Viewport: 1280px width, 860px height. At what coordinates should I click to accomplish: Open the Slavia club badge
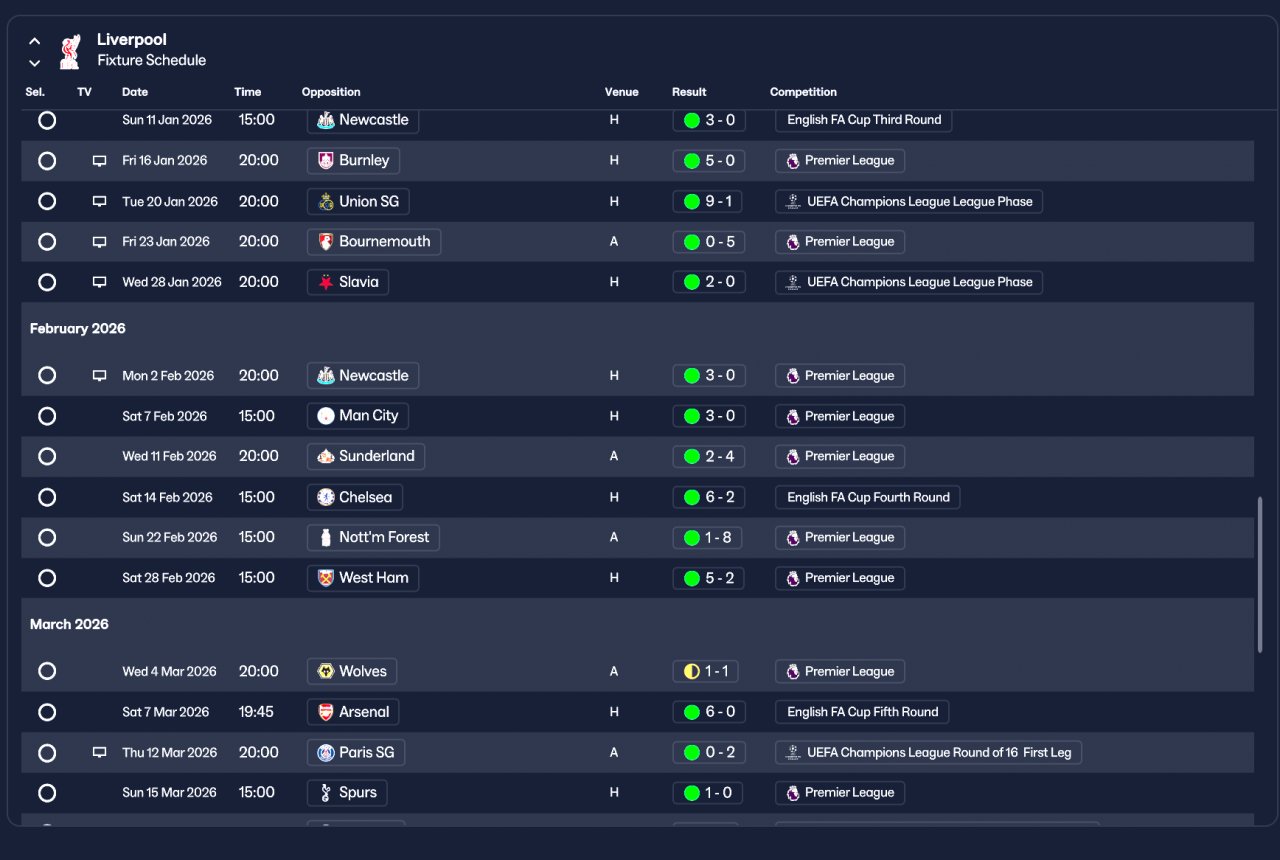(325, 282)
